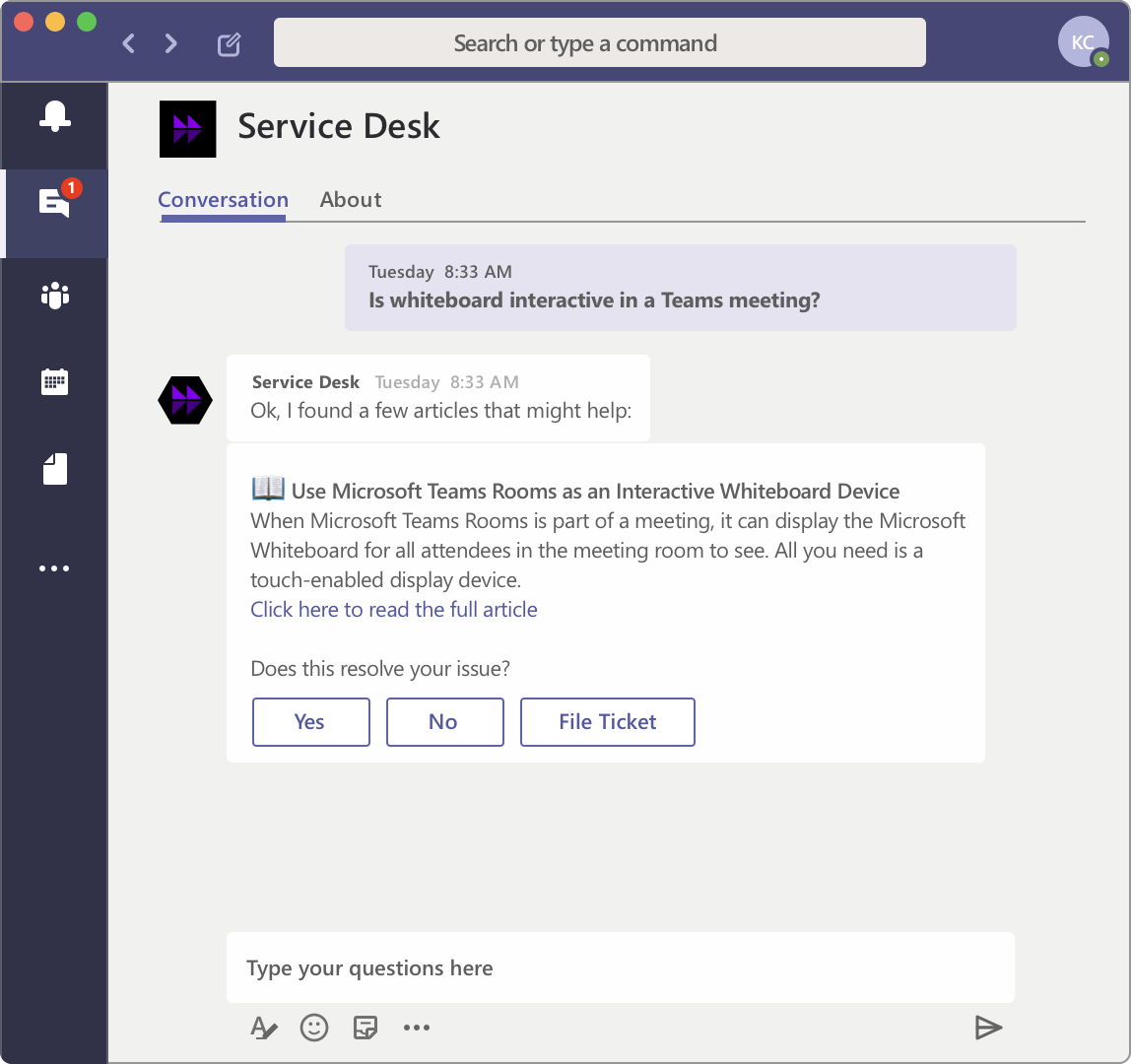Open the Teams section in sidebar
Screen dimensions: 1131x1064
[54, 295]
